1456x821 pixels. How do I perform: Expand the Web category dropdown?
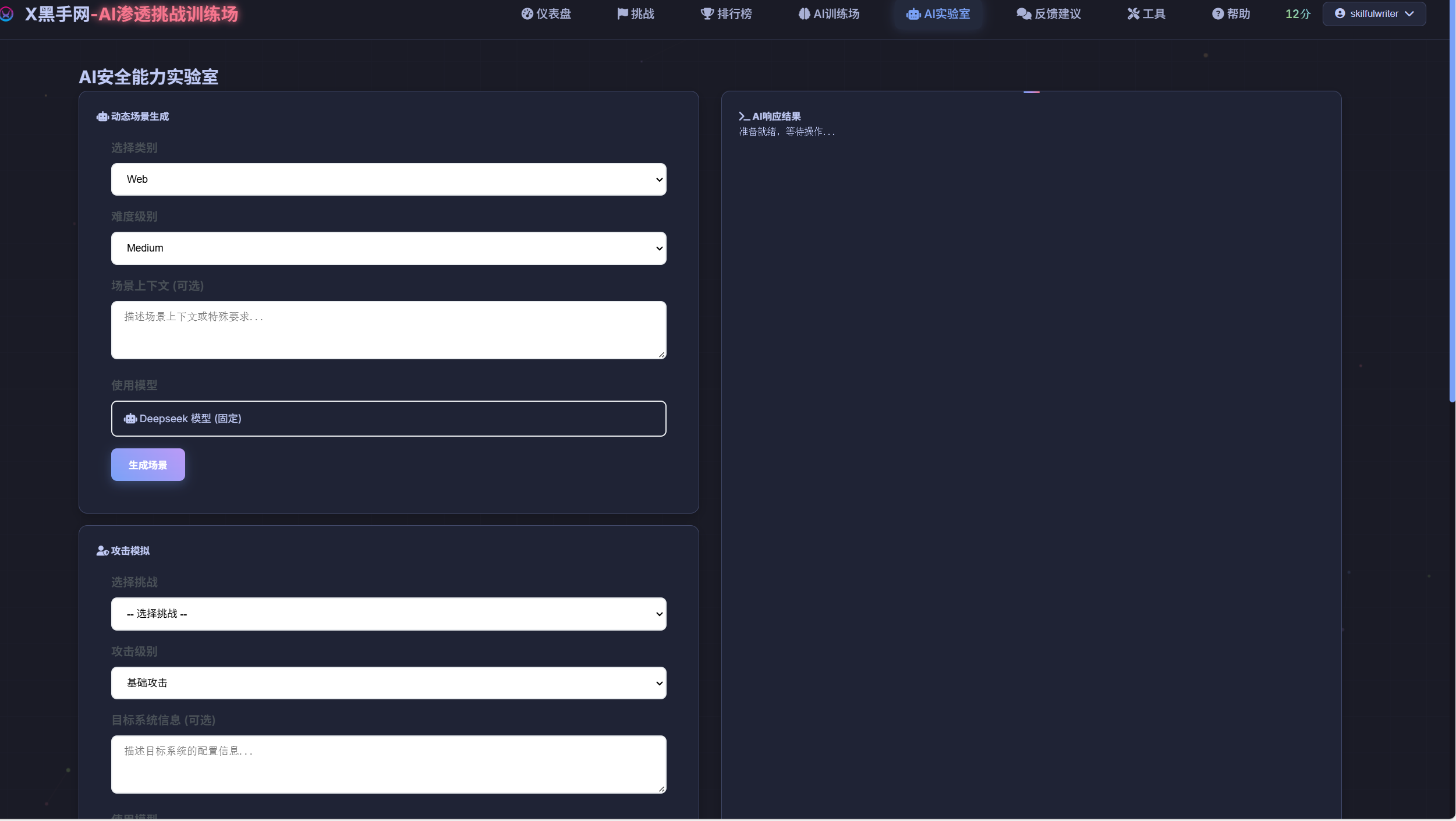pos(388,179)
